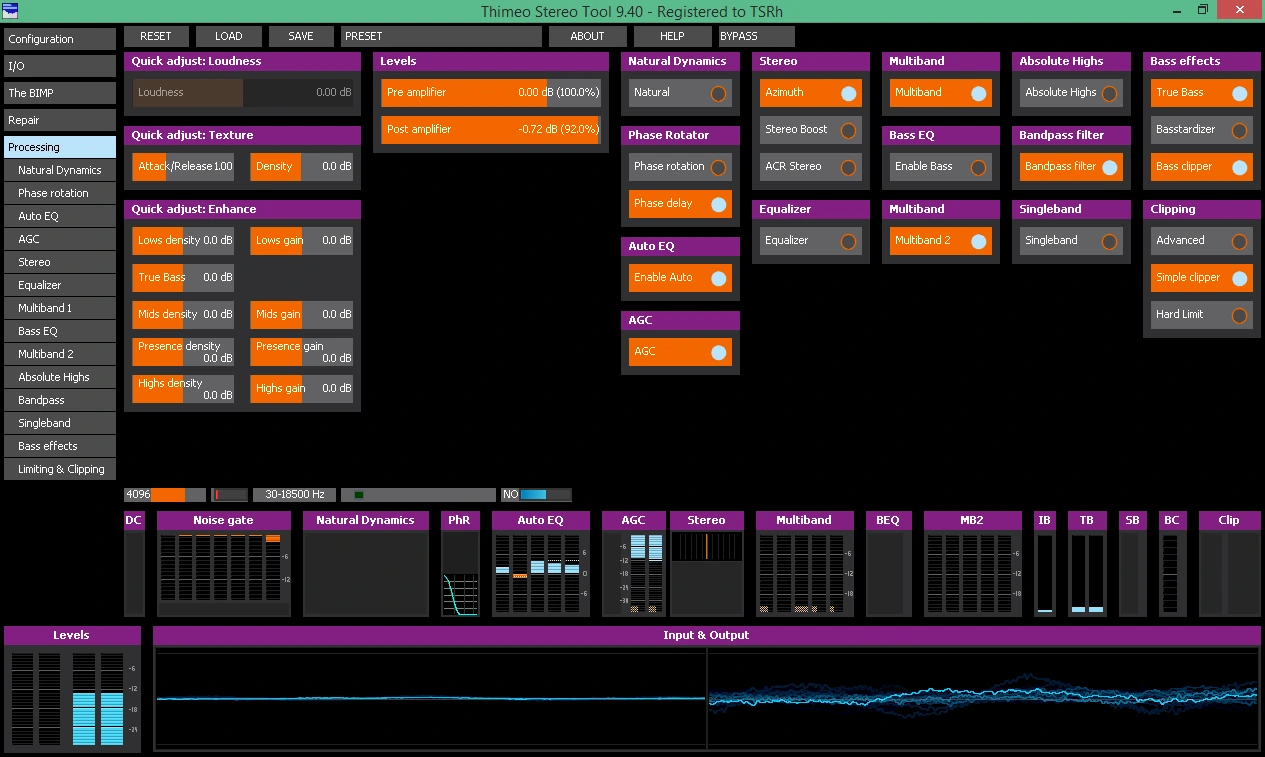The image size is (1265, 757).
Task: Adjust the Lows gain slider
Action: [x=302, y=240]
